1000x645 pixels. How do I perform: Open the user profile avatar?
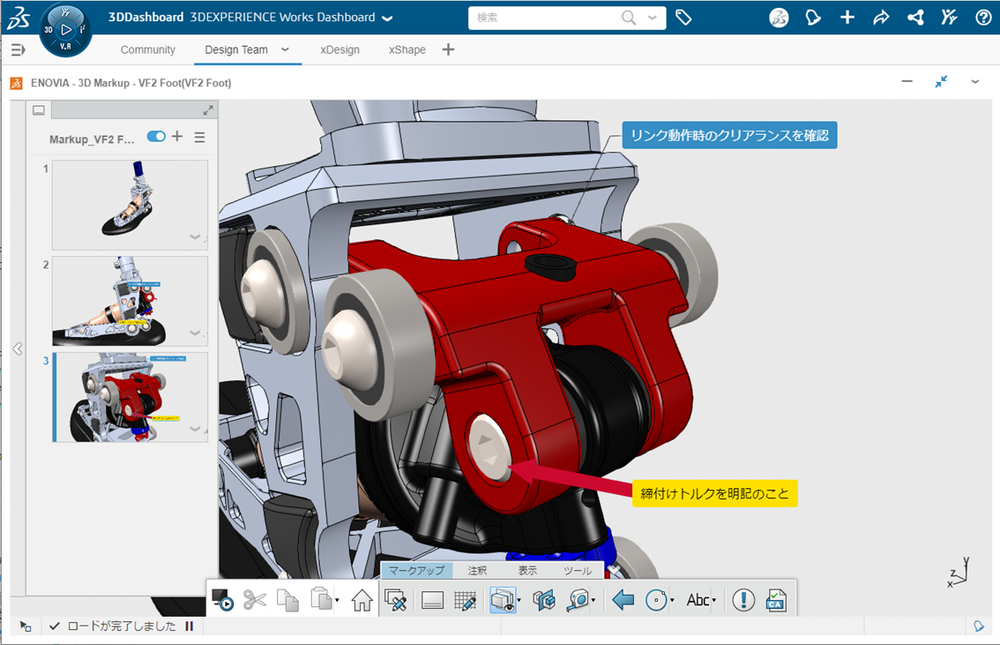[x=779, y=17]
